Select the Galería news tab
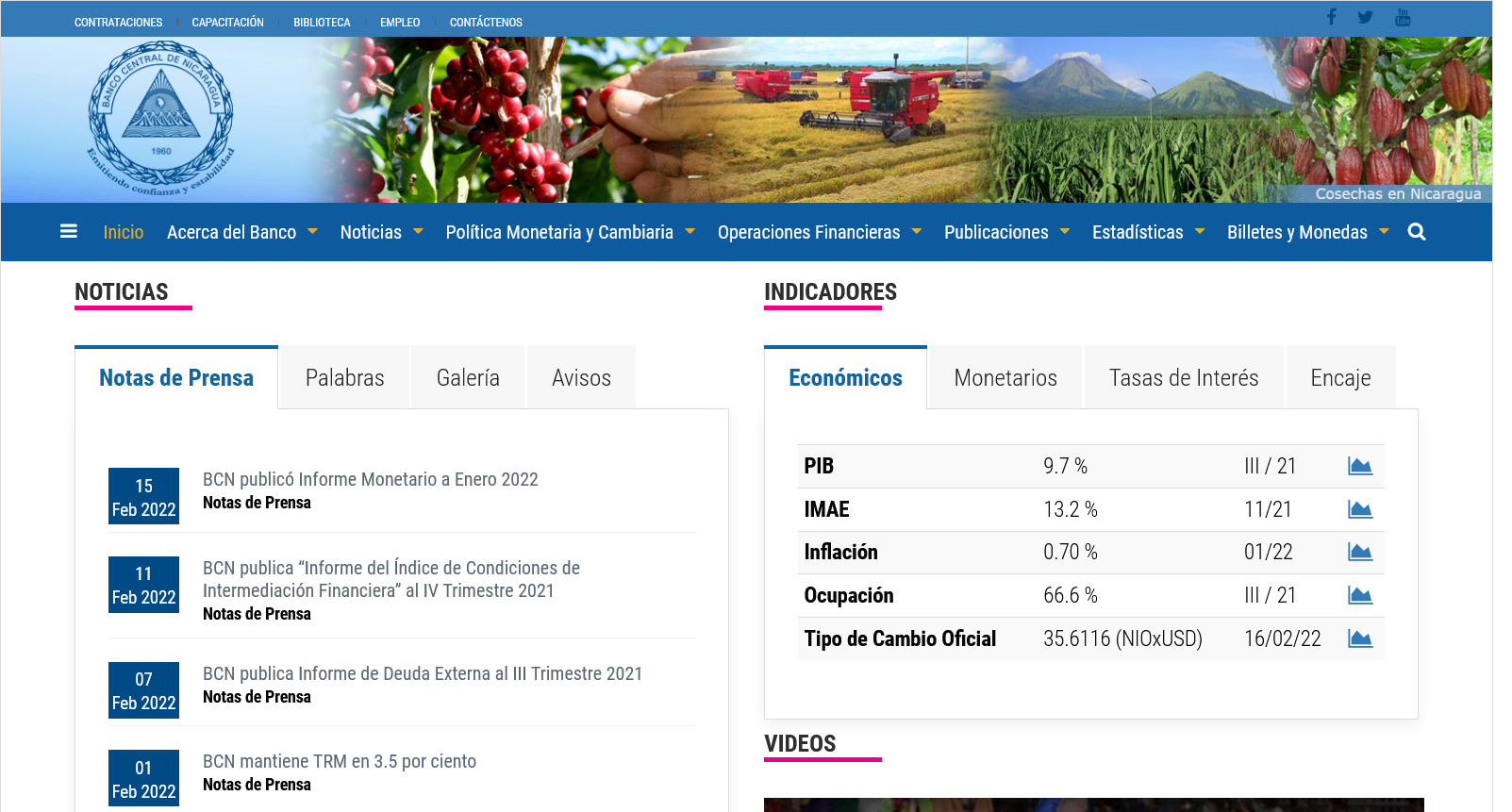Image resolution: width=1512 pixels, height=812 pixels. [x=468, y=378]
